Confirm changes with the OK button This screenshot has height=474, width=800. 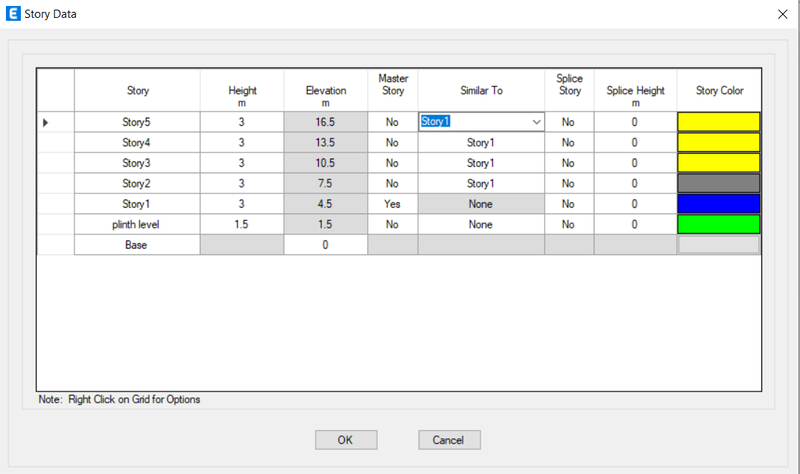click(346, 440)
